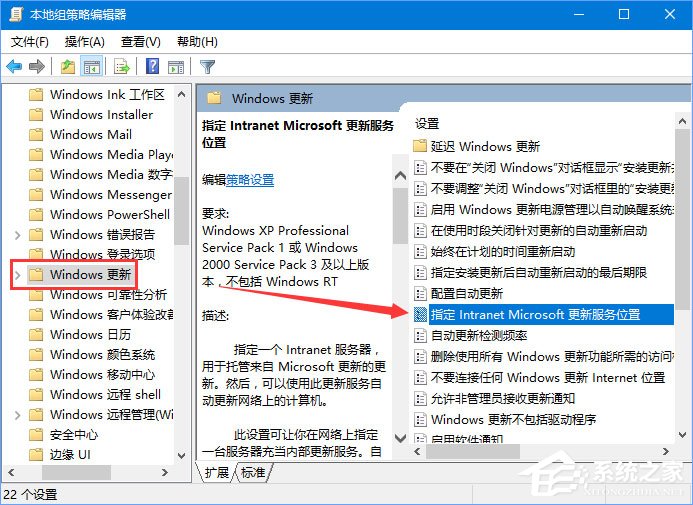
Task: Select 在使用时段关闭针对更新的自动重新启动 setting
Action: [539, 231]
